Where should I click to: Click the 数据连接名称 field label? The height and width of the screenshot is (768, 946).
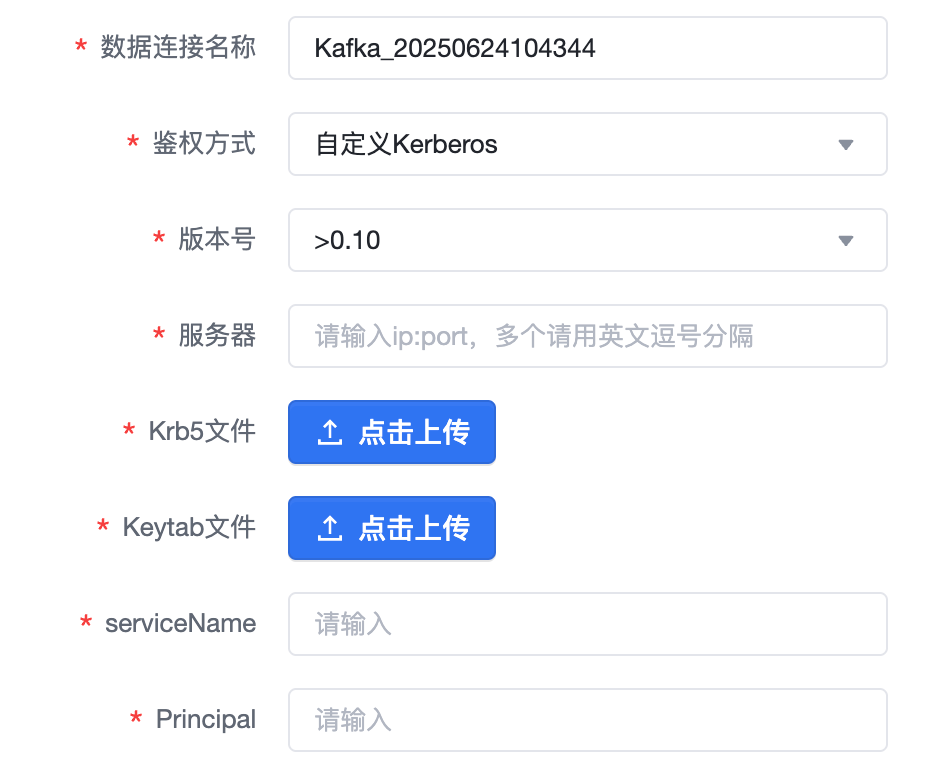178,47
